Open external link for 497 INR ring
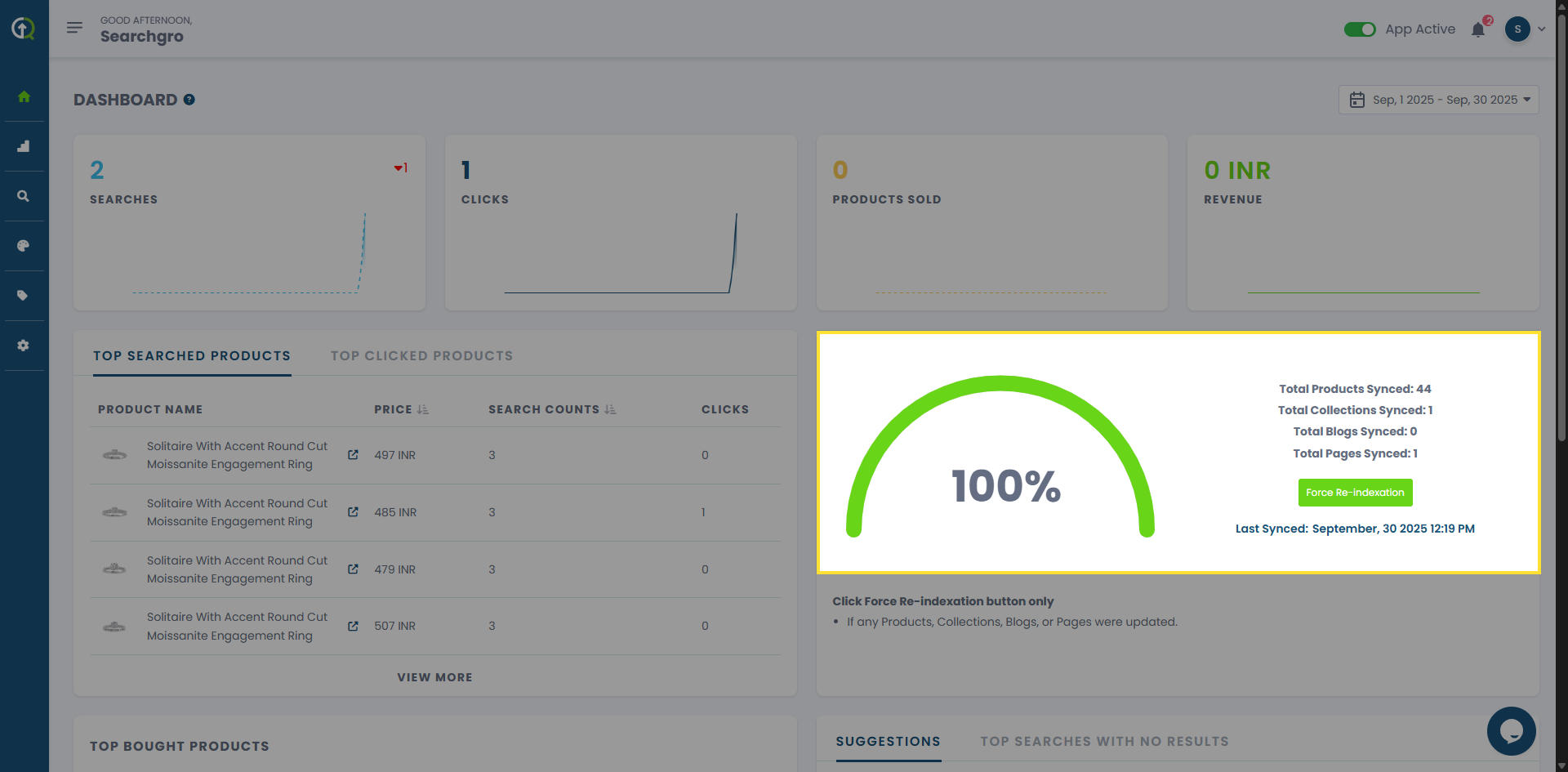This screenshot has height=772, width=1568. 353,455
